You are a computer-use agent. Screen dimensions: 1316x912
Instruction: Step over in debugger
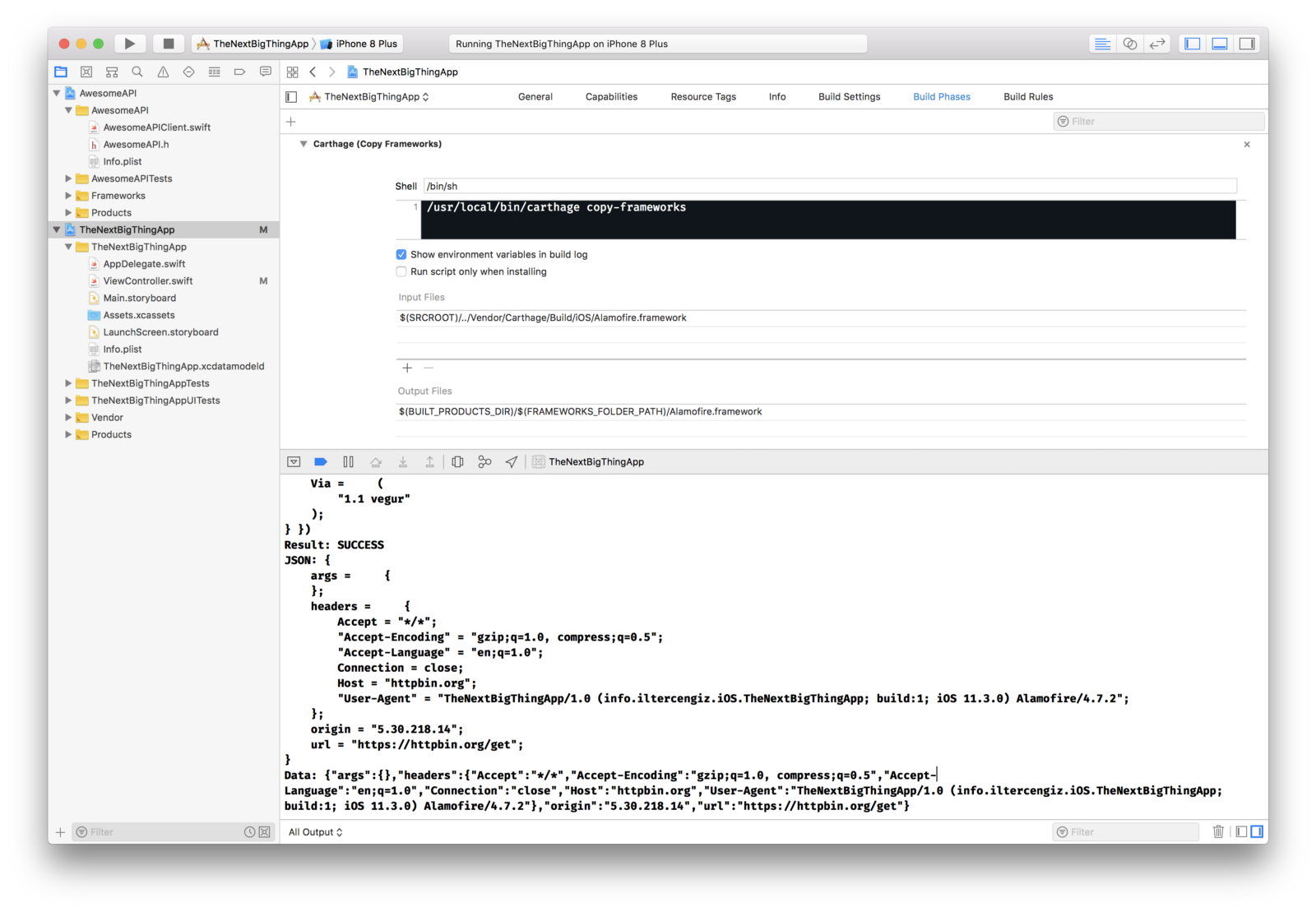click(x=375, y=461)
